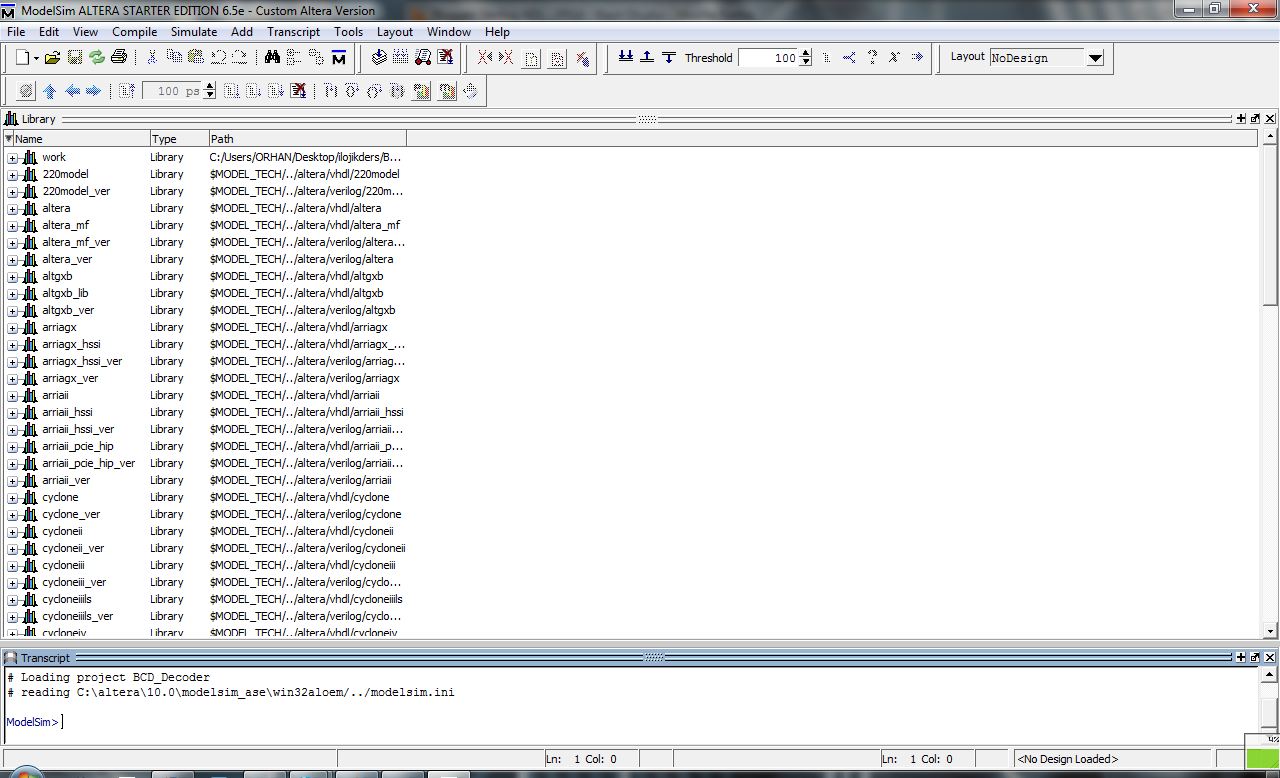The image size is (1280, 778).
Task: Click the Break simulation red-X icon
Action: point(445,58)
